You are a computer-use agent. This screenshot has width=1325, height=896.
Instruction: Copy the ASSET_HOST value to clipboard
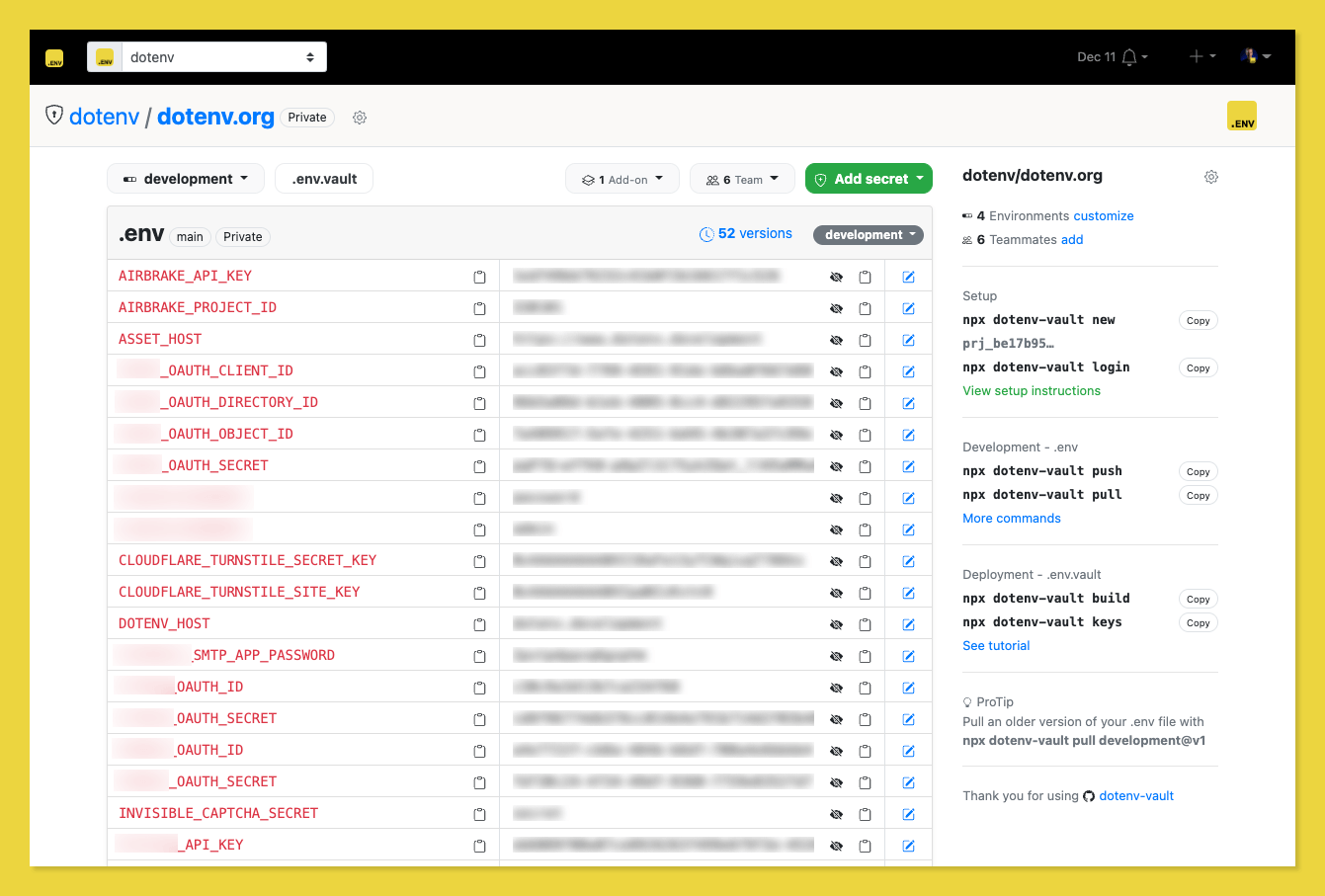(x=865, y=341)
